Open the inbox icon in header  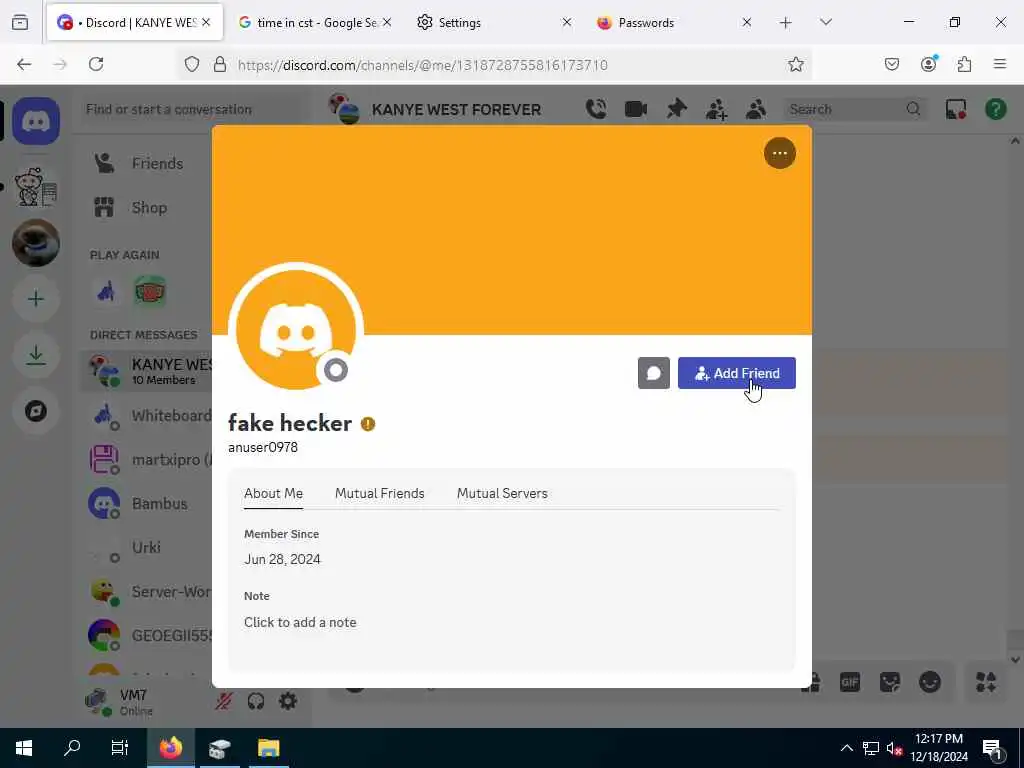tap(955, 109)
